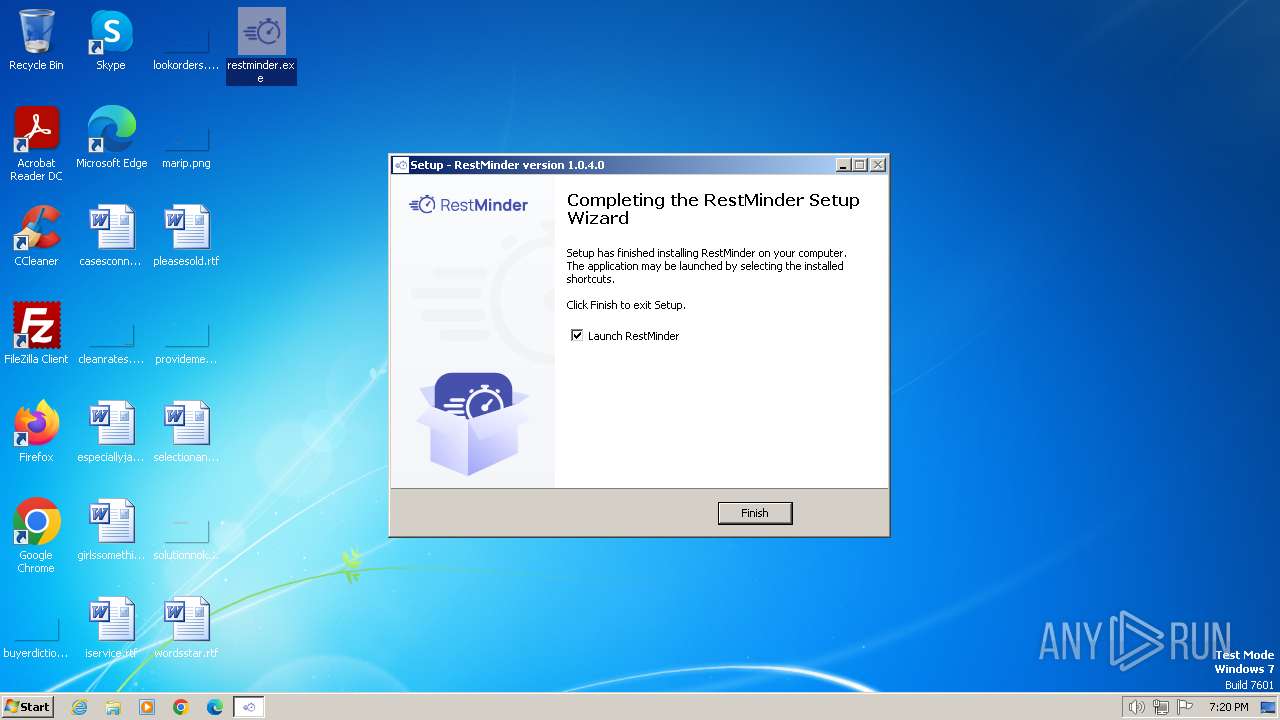Select the CCleaner desktop shortcut

(x=36, y=236)
